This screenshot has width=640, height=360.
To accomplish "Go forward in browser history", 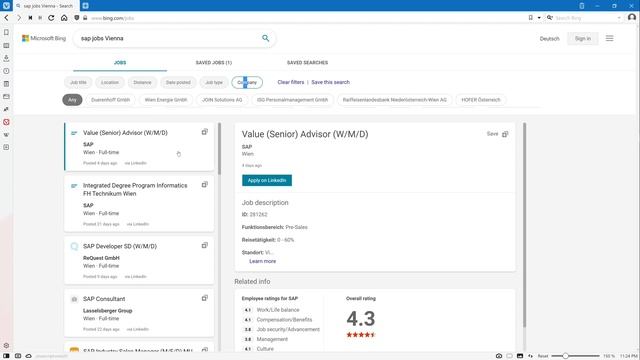I will tap(19, 18).
